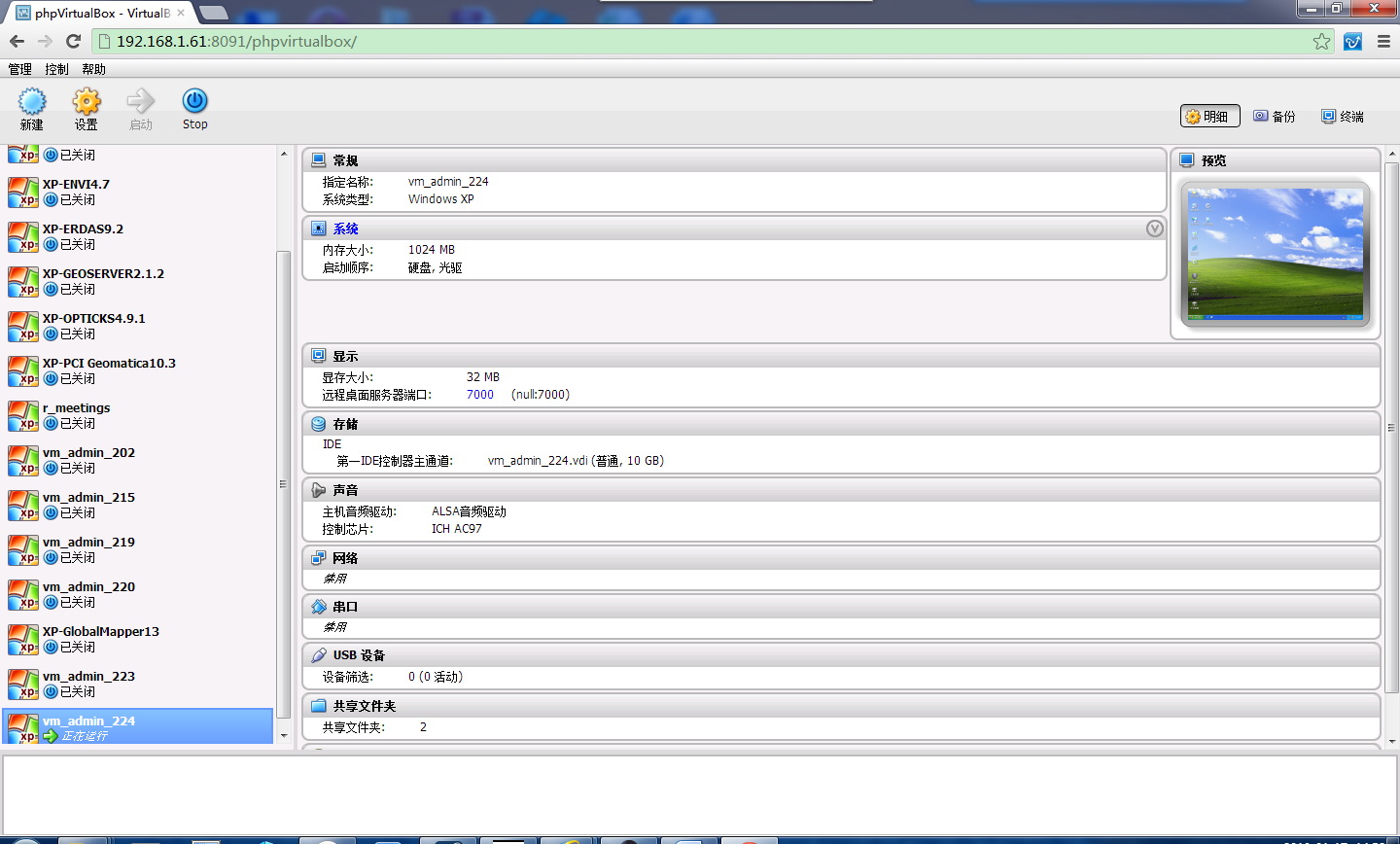Click the VM preview thumbnail
1400x844 pixels.
tap(1276, 253)
